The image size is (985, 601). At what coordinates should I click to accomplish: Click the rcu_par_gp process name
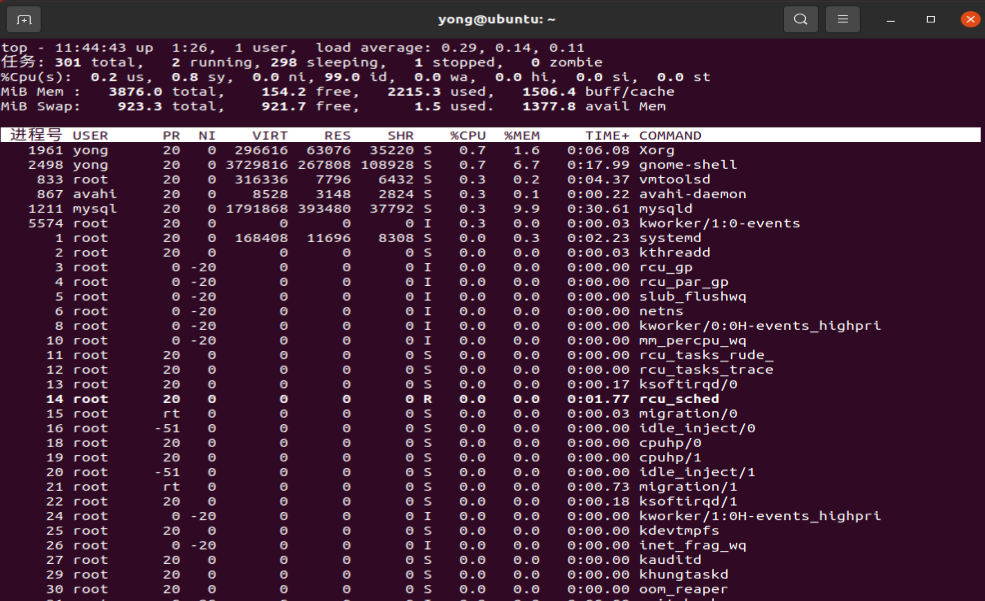tap(683, 282)
